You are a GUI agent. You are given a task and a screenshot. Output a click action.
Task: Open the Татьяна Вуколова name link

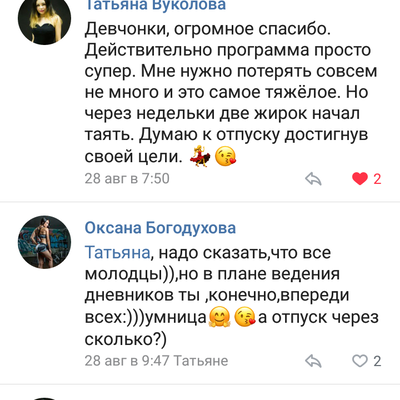coord(155,5)
